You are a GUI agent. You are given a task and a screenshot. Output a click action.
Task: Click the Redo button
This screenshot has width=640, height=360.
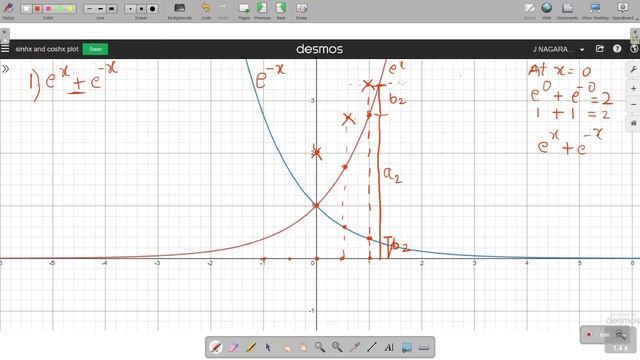coord(223,11)
